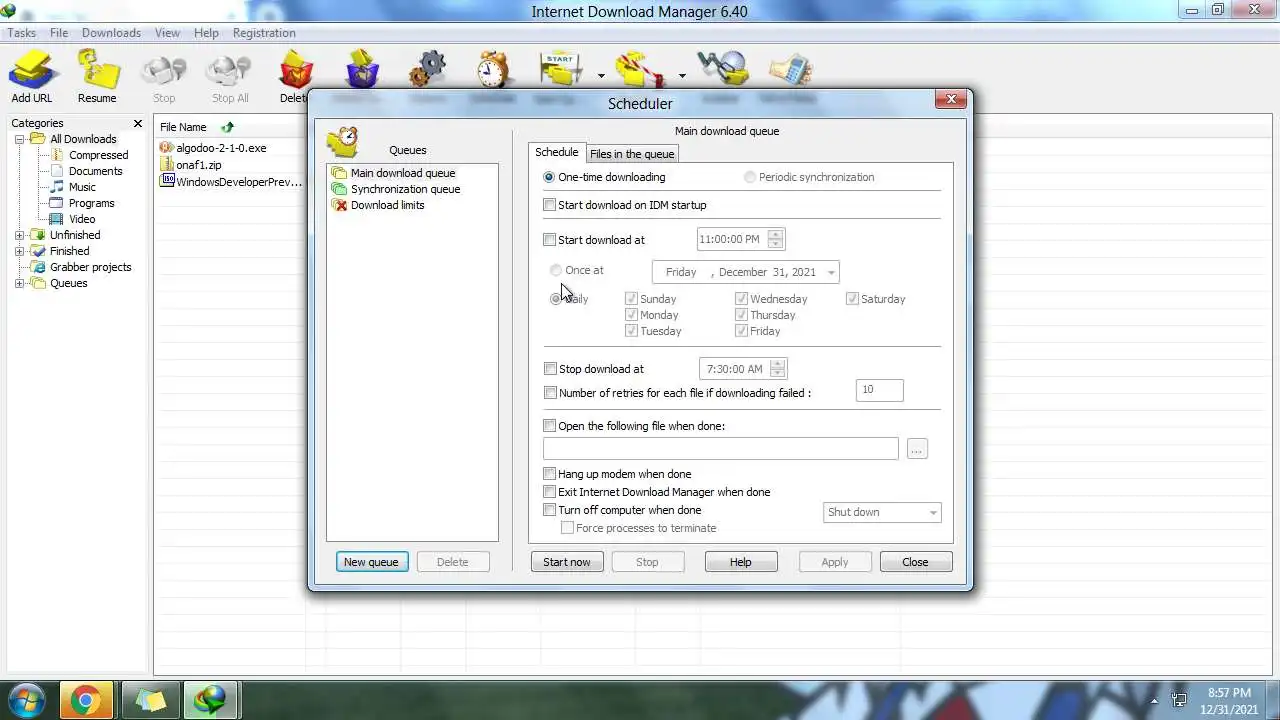Click the retries count field showing 10
The image size is (1280, 720).
pos(880,390)
